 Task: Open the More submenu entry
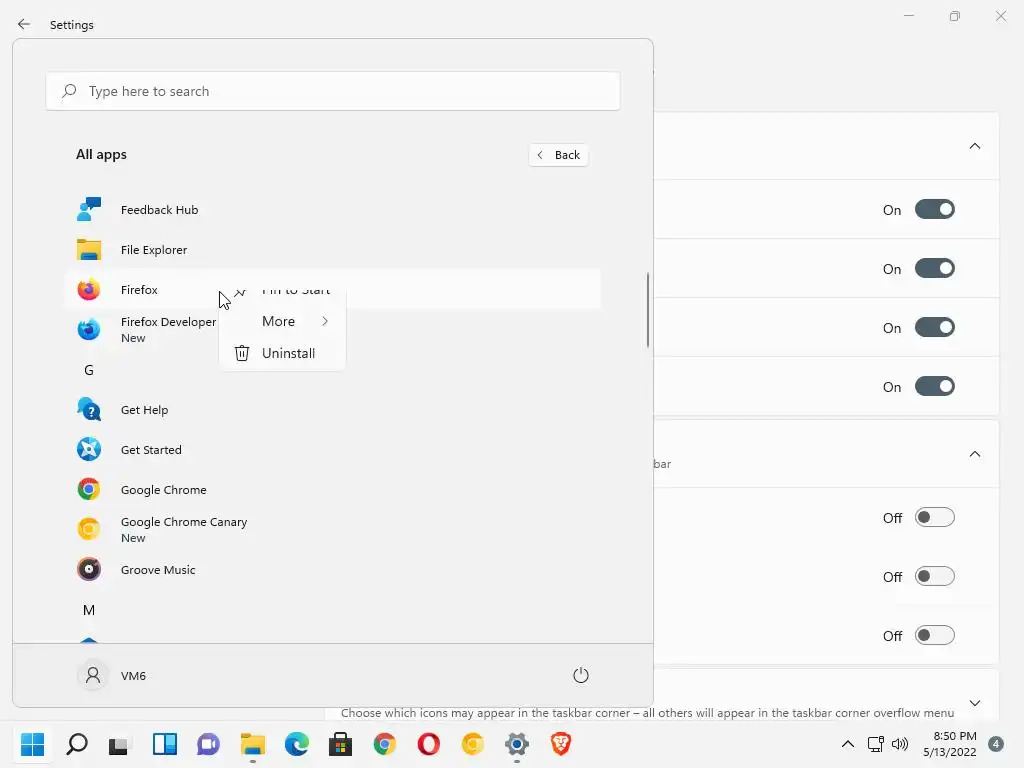pos(282,321)
